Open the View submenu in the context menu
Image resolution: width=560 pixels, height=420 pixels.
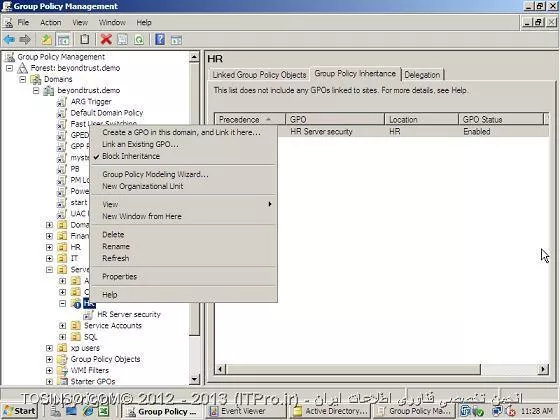click(x=184, y=204)
